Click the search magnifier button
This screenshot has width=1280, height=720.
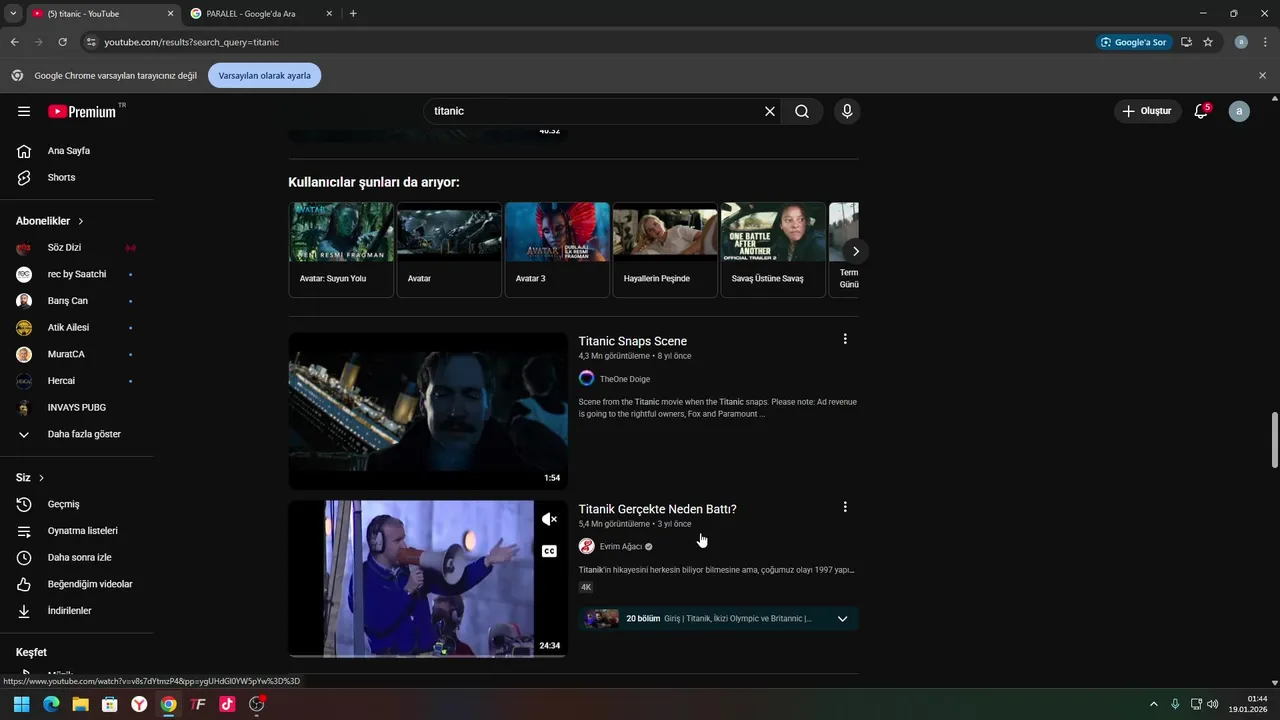tap(802, 111)
